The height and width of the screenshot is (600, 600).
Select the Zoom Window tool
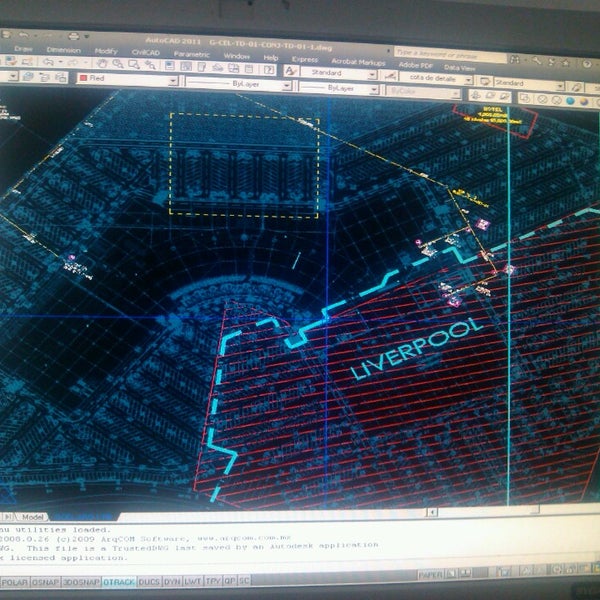point(134,64)
